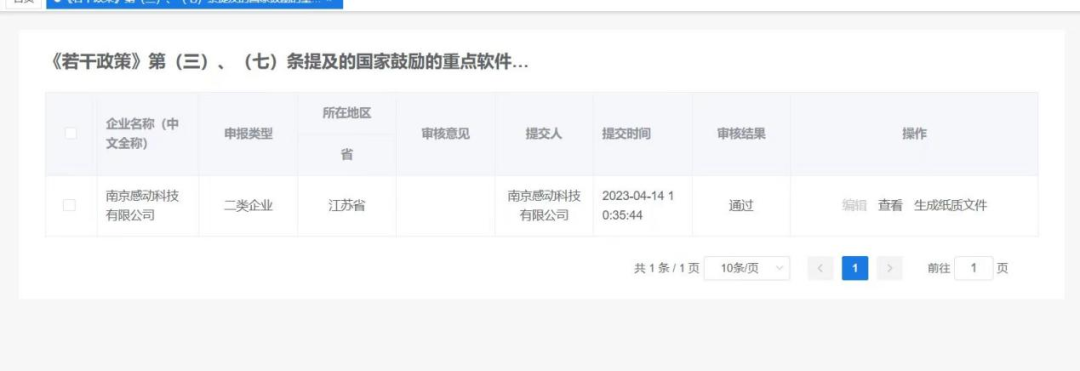Screen dimensions: 1080x371
Task: Tick the checkbox for 南京感动科技有限公司 row
Action: pos(70,205)
